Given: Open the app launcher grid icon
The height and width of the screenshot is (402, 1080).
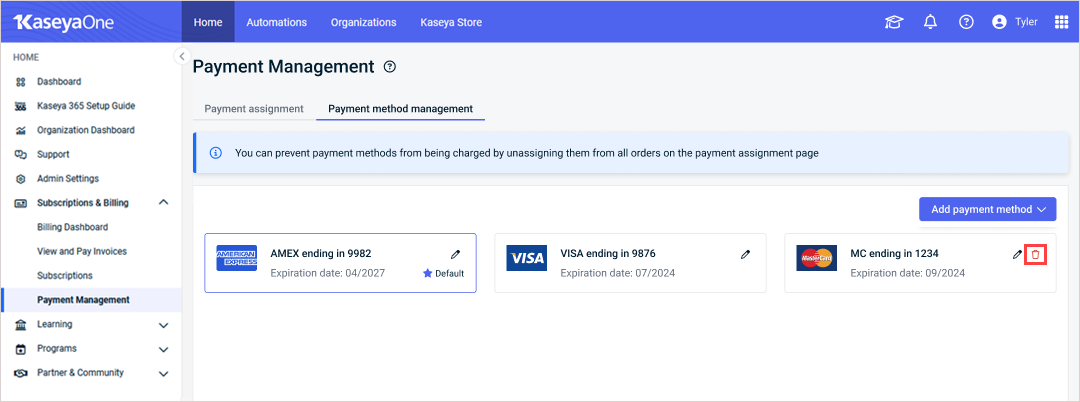Looking at the screenshot, I should (x=1061, y=22).
